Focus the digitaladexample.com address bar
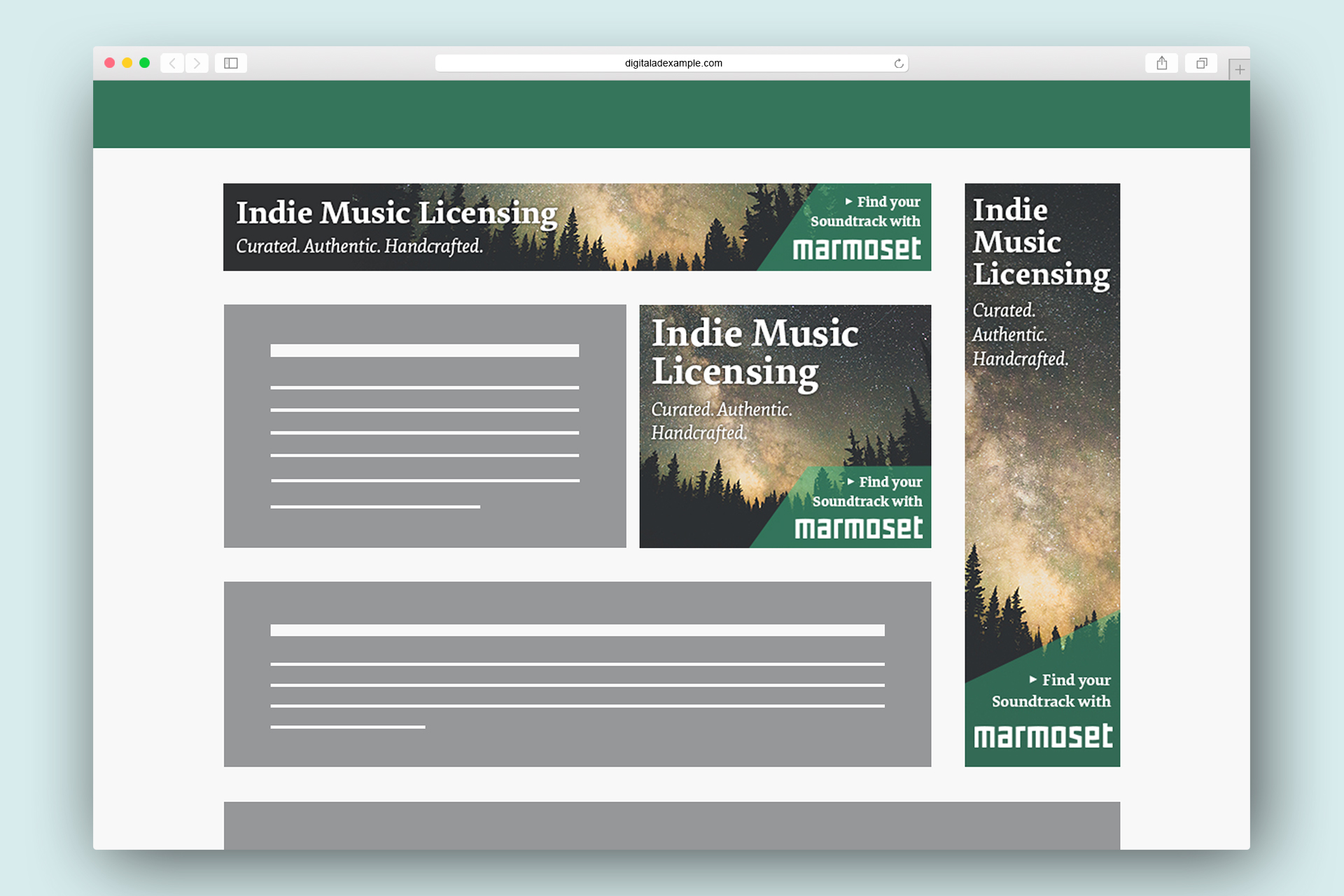 (x=672, y=63)
